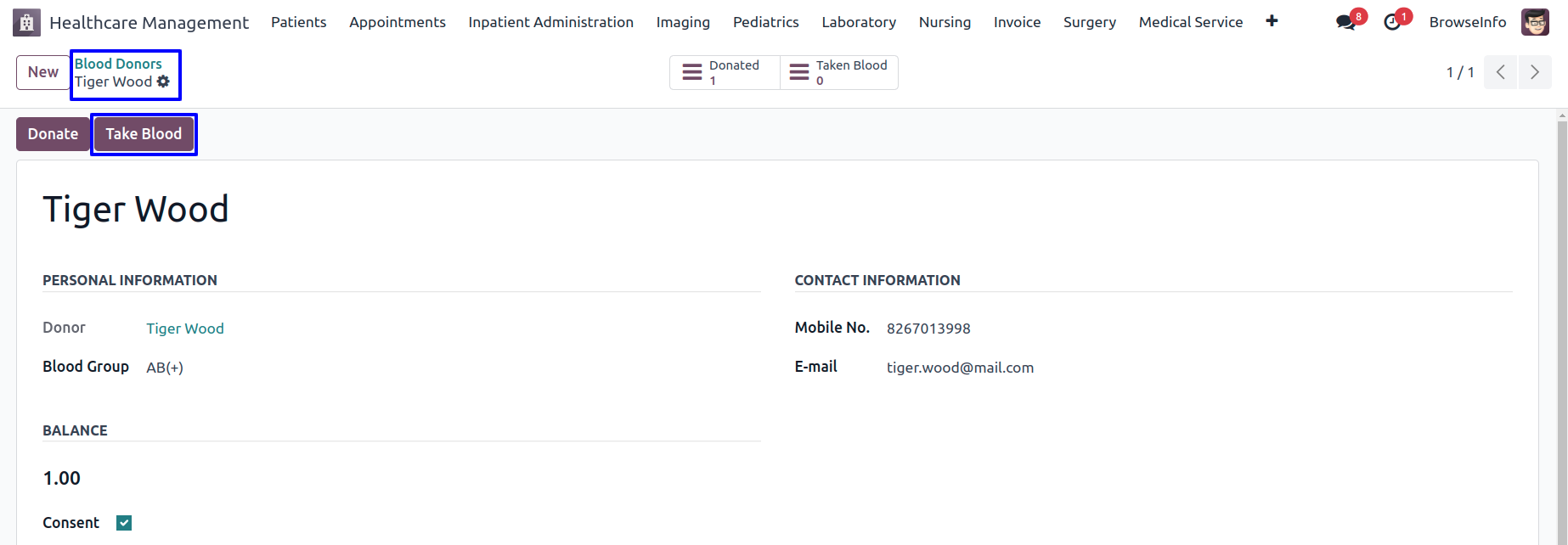Open the Taken Blood stat button
Screen dimensions: 1568x545
(839, 72)
